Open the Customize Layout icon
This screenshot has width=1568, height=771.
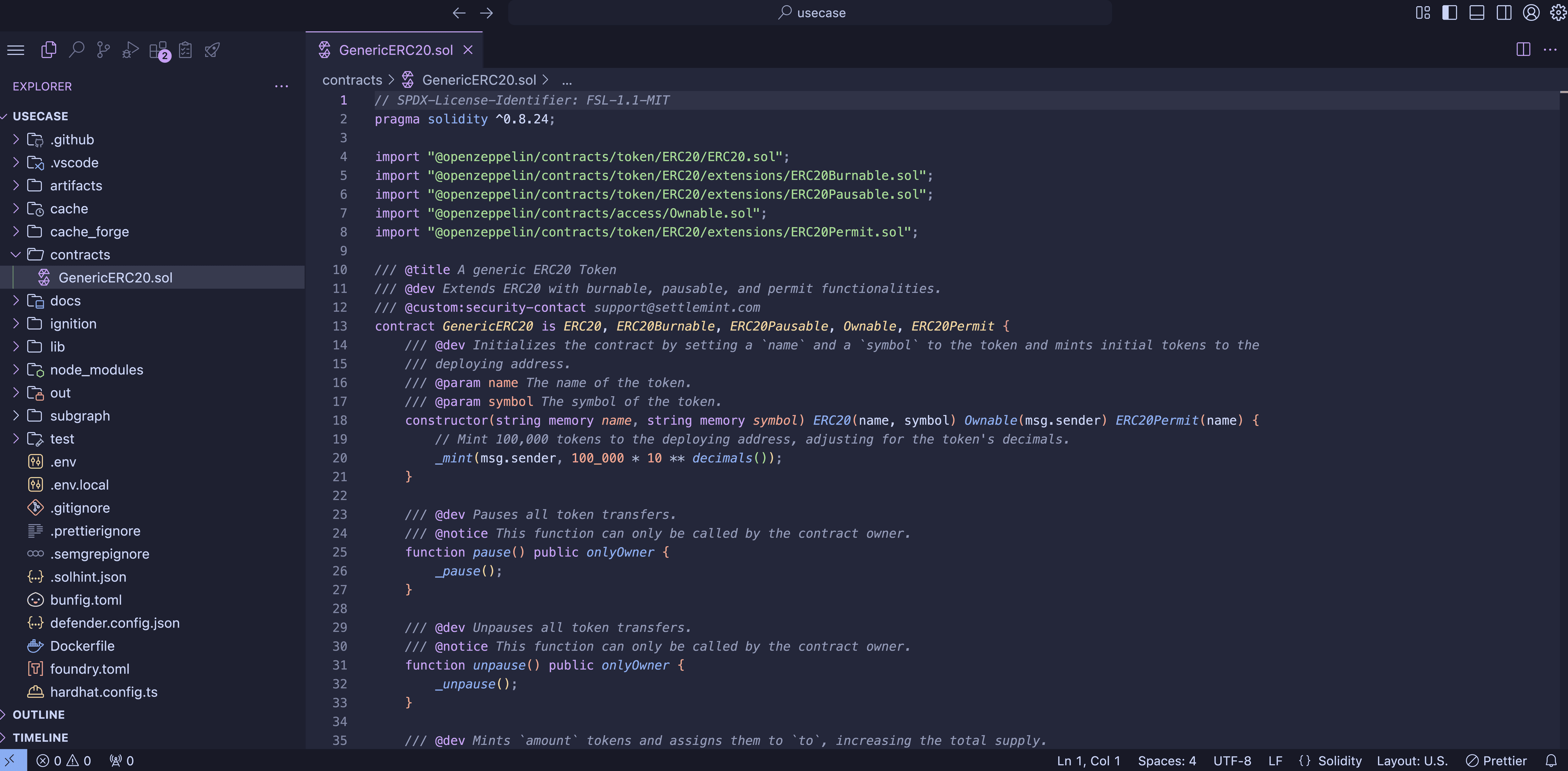1423,13
